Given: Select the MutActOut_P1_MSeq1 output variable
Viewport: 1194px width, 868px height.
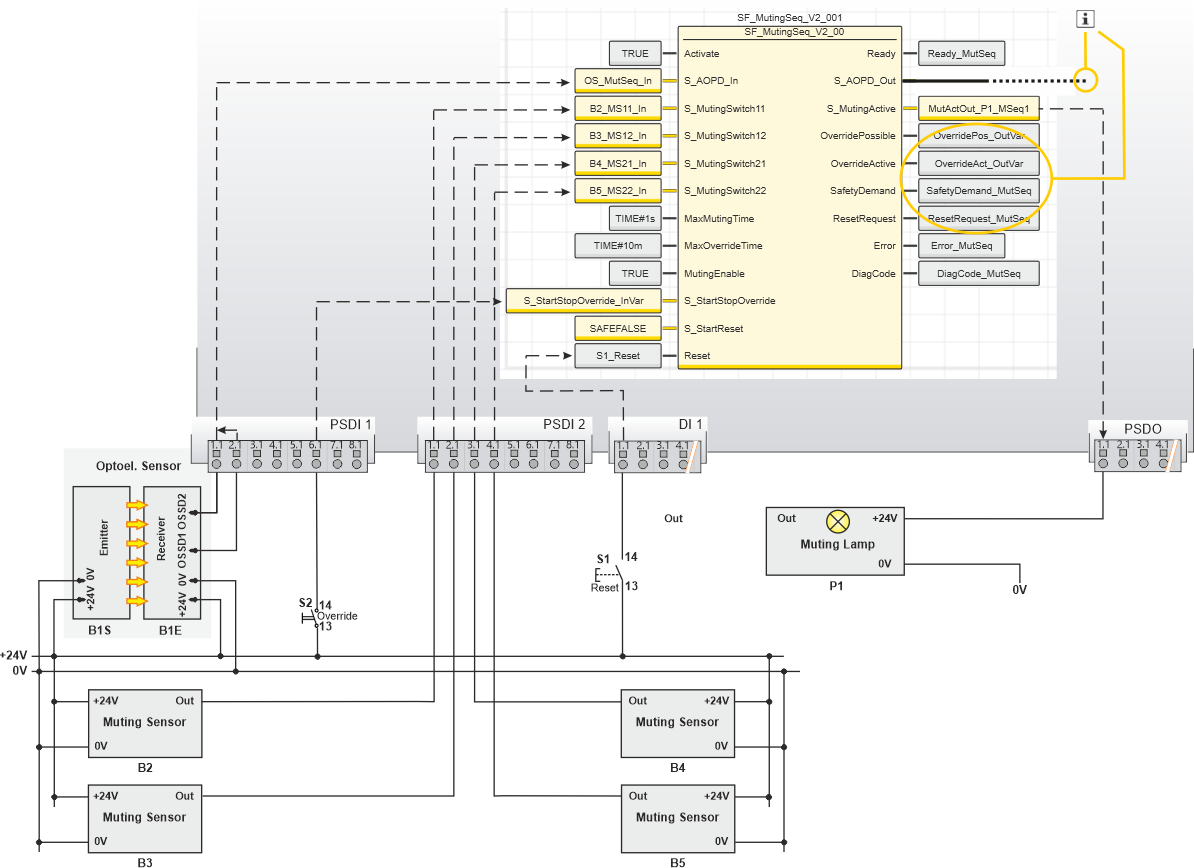Looking at the screenshot, I should (978, 108).
